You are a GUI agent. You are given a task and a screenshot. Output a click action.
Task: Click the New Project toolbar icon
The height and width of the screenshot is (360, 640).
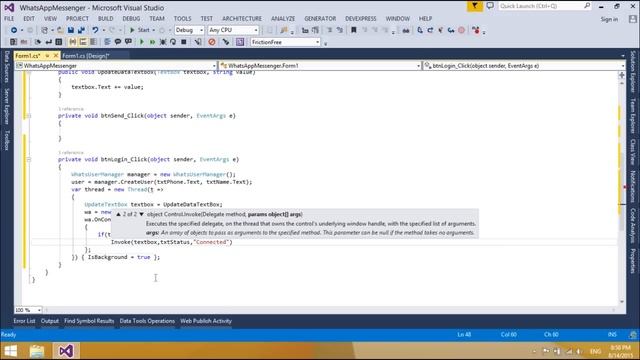[x=44, y=30]
